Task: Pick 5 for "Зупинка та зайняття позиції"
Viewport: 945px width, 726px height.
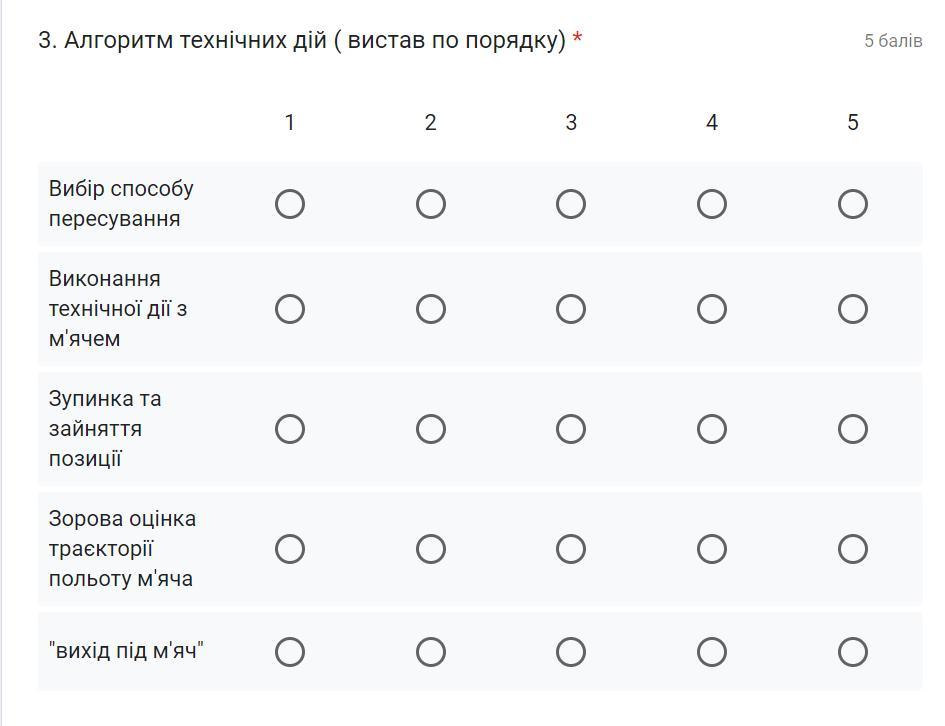Action: point(853,429)
